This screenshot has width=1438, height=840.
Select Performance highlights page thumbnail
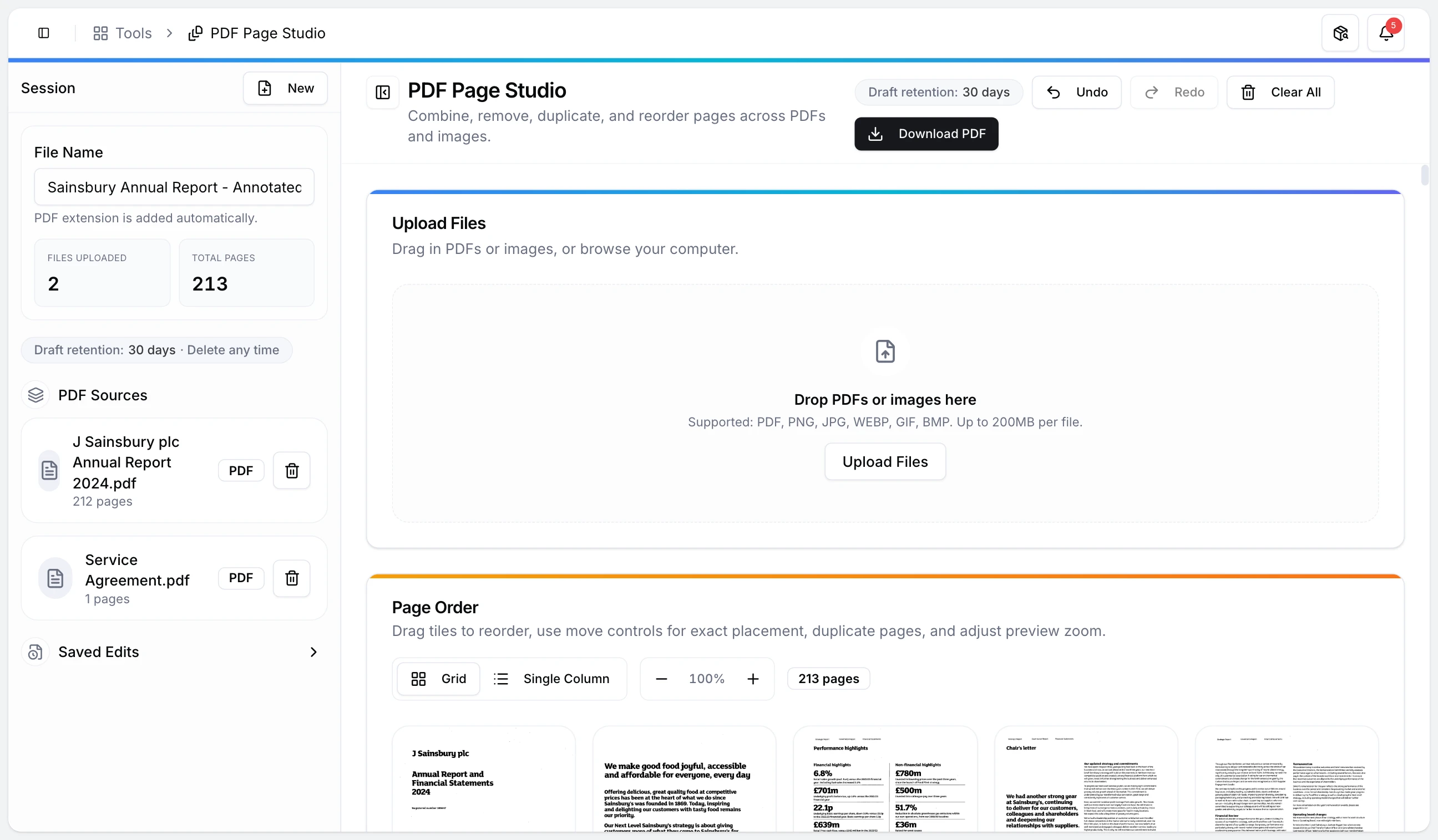(885, 779)
